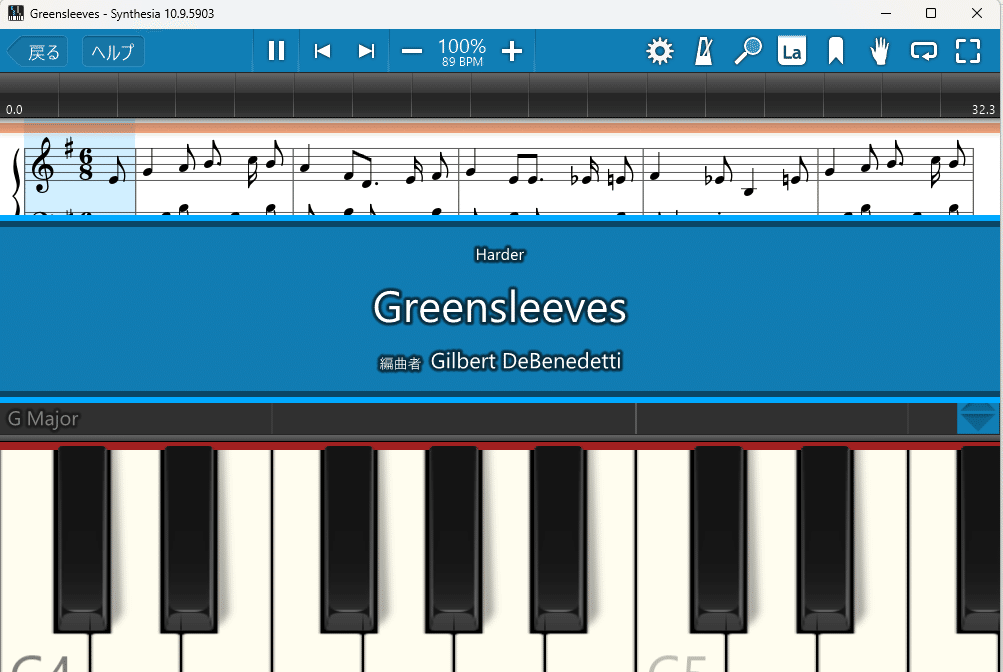
Task: Click arranger name Gilbert DeBenedetti
Action: click(x=526, y=361)
